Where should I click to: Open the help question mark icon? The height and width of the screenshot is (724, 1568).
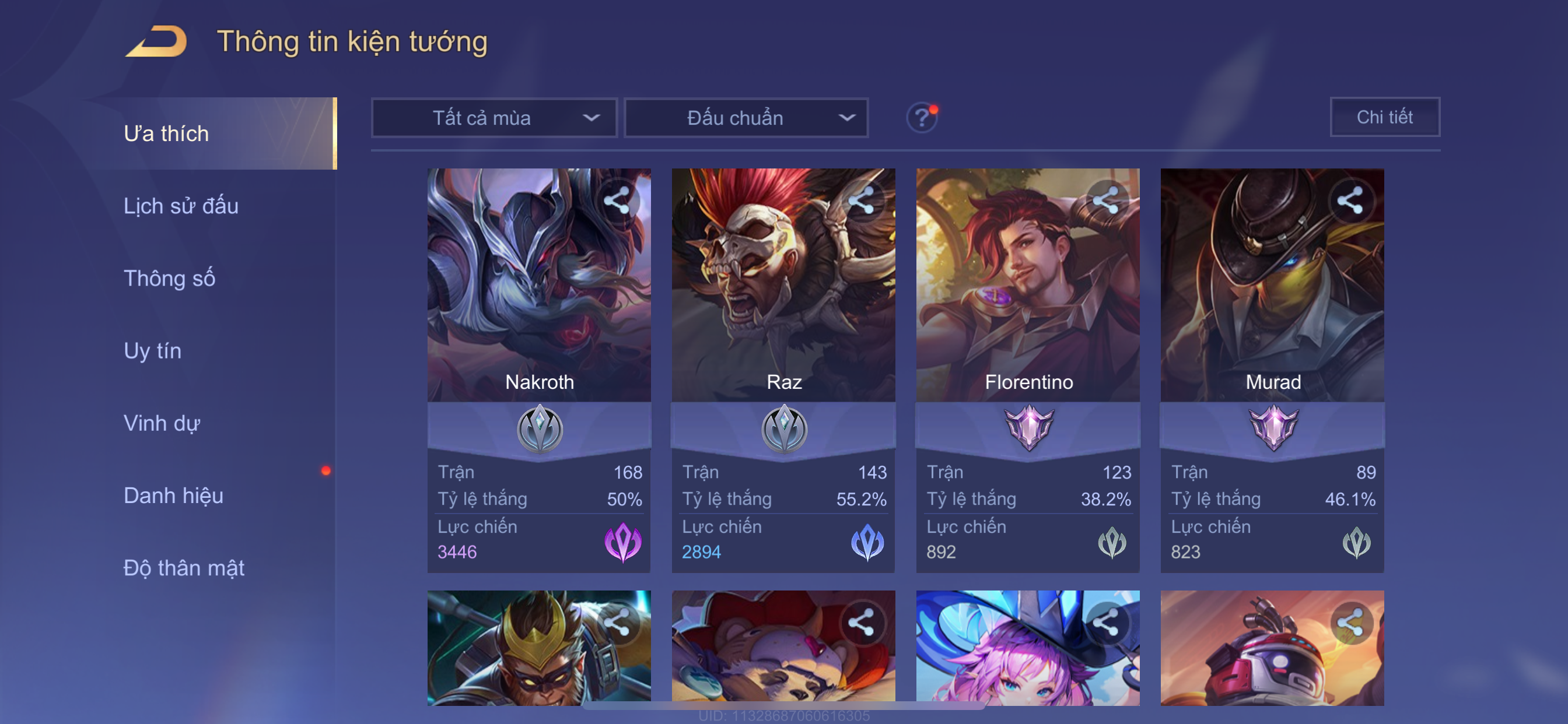point(922,117)
